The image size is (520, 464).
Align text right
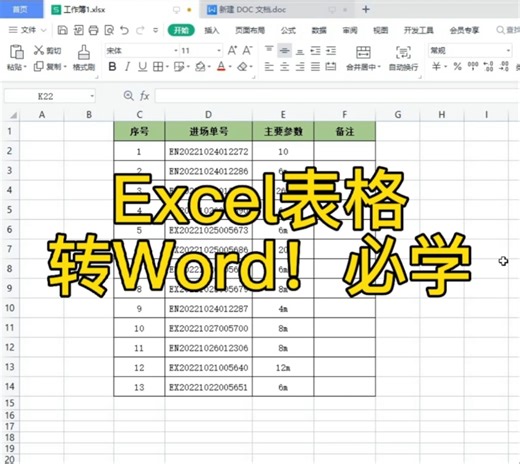point(300,67)
